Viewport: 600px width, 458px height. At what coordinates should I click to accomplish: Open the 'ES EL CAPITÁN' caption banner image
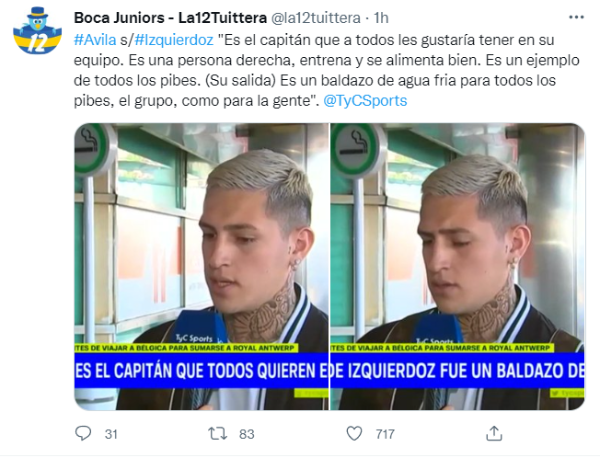201,370
